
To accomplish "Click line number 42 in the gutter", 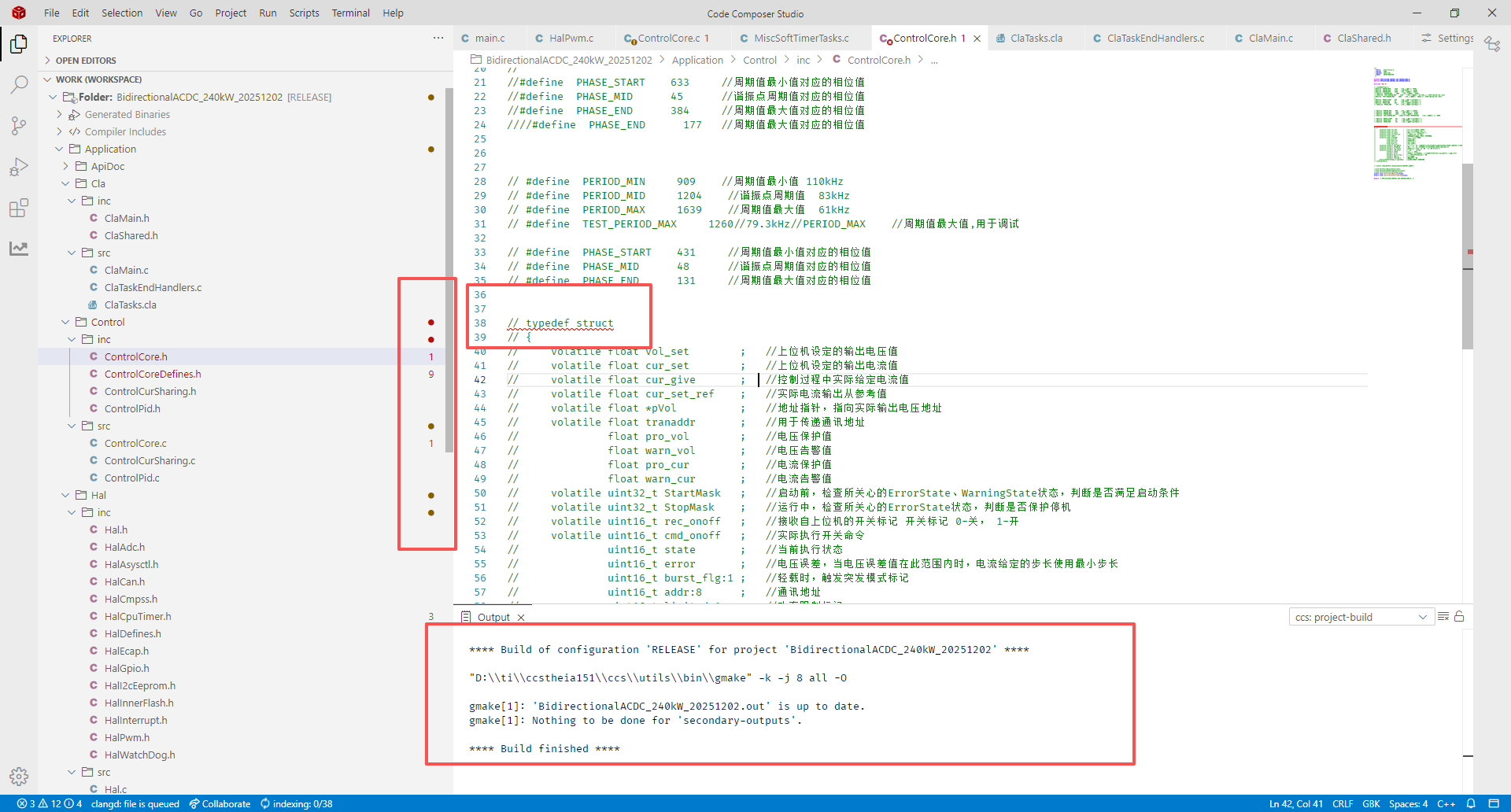I will [480, 380].
